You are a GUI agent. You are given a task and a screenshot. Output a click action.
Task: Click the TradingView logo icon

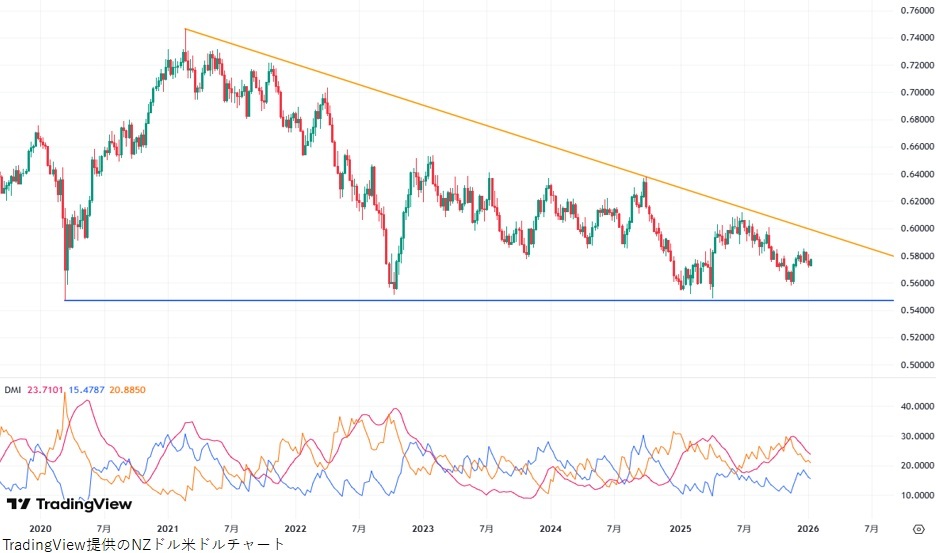(x=18, y=504)
